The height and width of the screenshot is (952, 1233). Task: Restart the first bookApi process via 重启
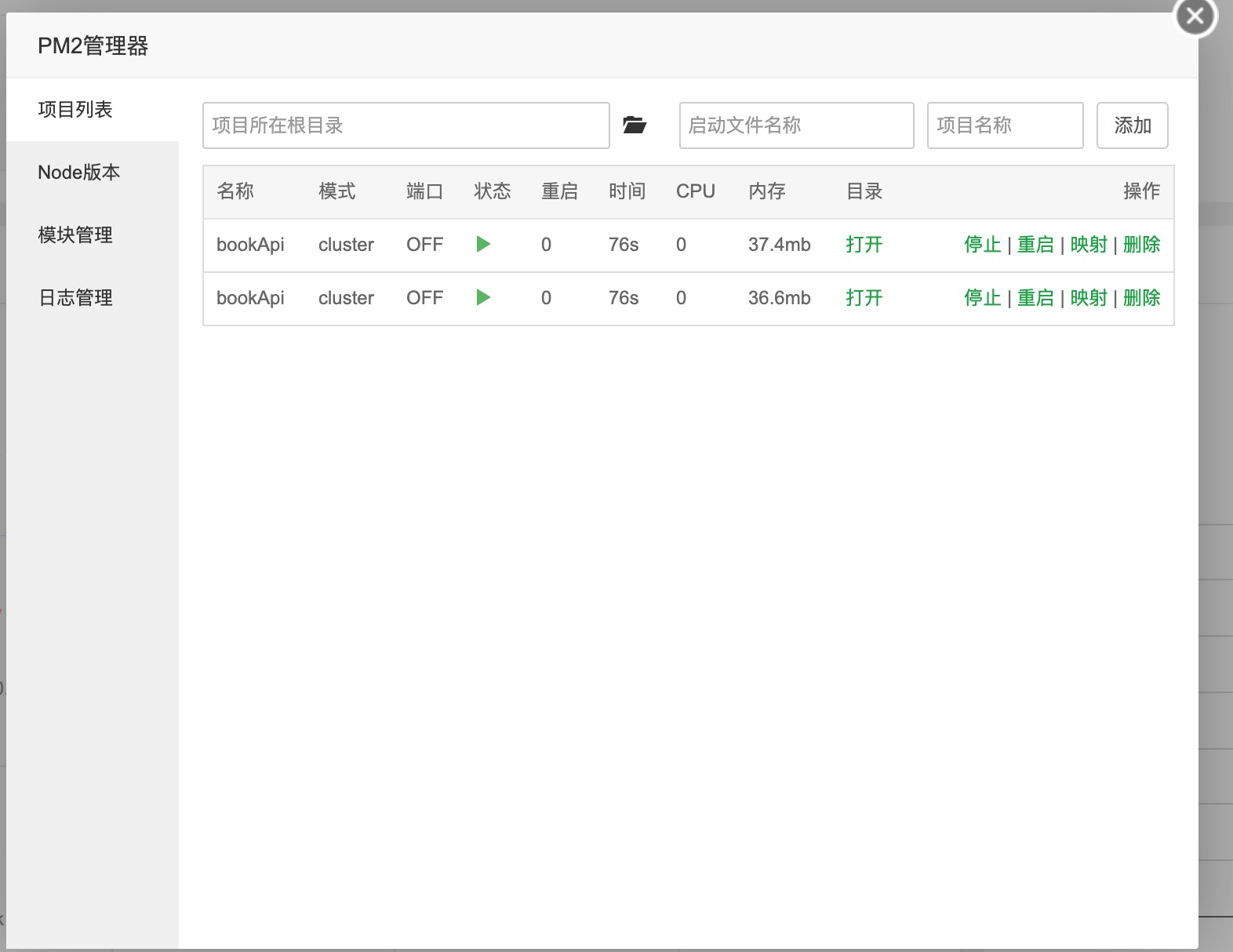1035,245
